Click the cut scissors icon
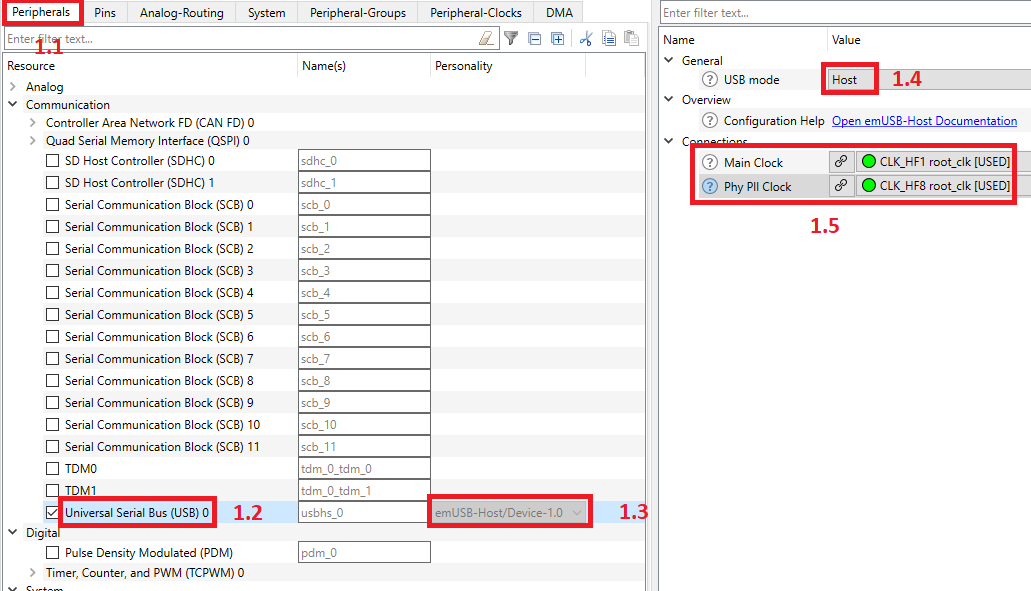 point(586,39)
